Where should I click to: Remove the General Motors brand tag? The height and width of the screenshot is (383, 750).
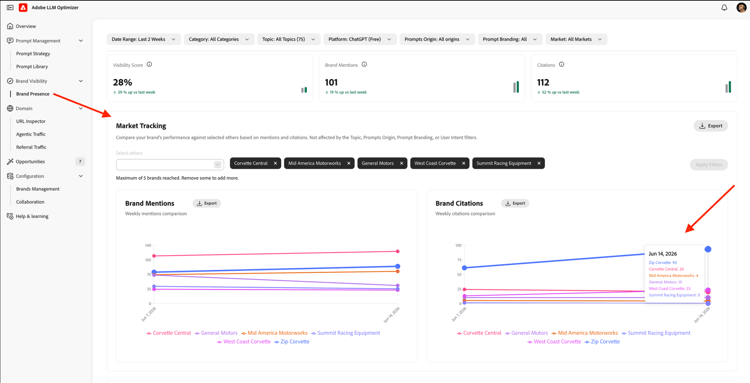pos(402,163)
